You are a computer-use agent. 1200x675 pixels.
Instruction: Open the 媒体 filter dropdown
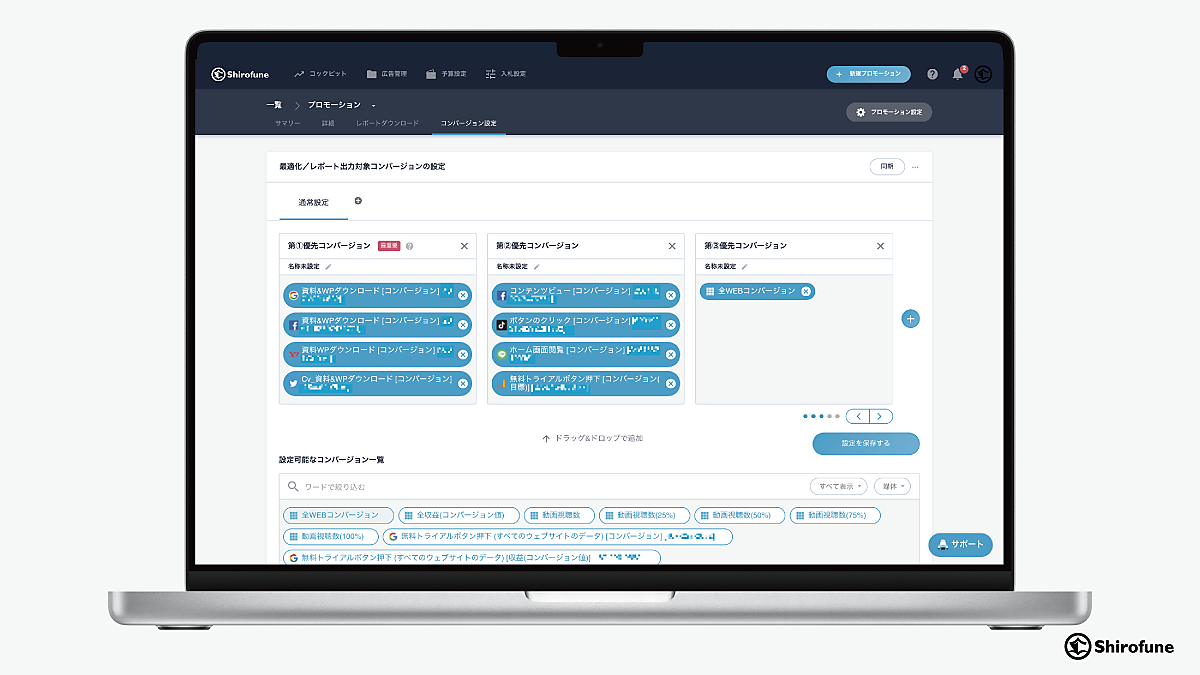click(x=892, y=487)
